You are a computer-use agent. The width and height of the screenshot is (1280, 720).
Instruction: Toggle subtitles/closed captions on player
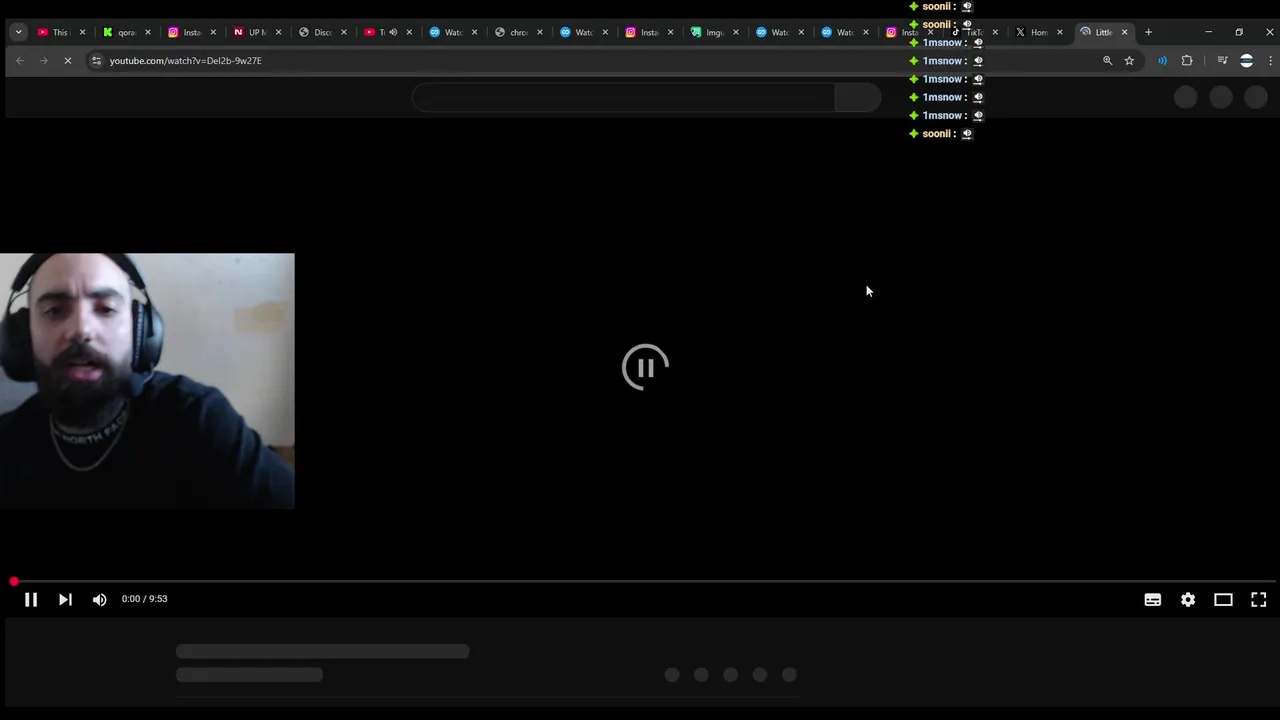(1153, 599)
